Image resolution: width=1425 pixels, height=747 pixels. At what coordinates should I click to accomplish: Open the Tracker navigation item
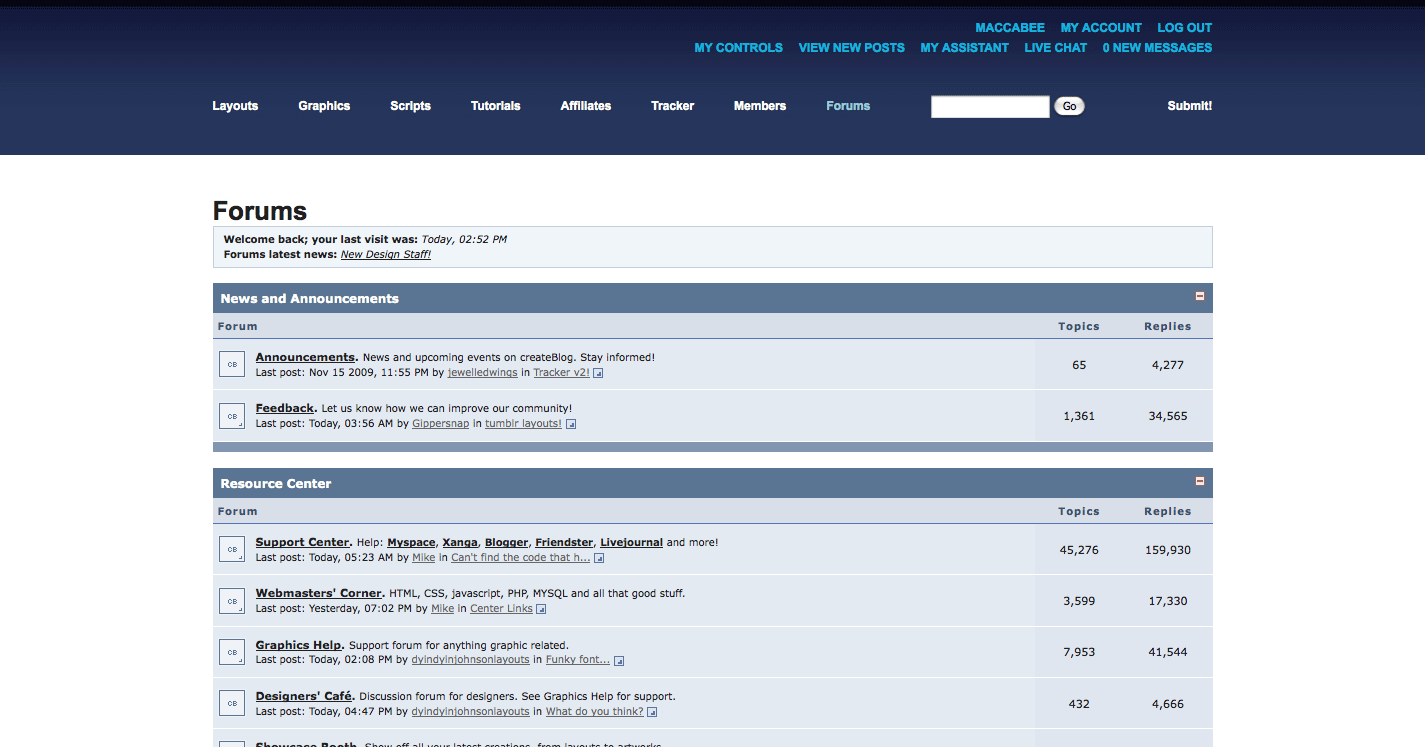[672, 106]
